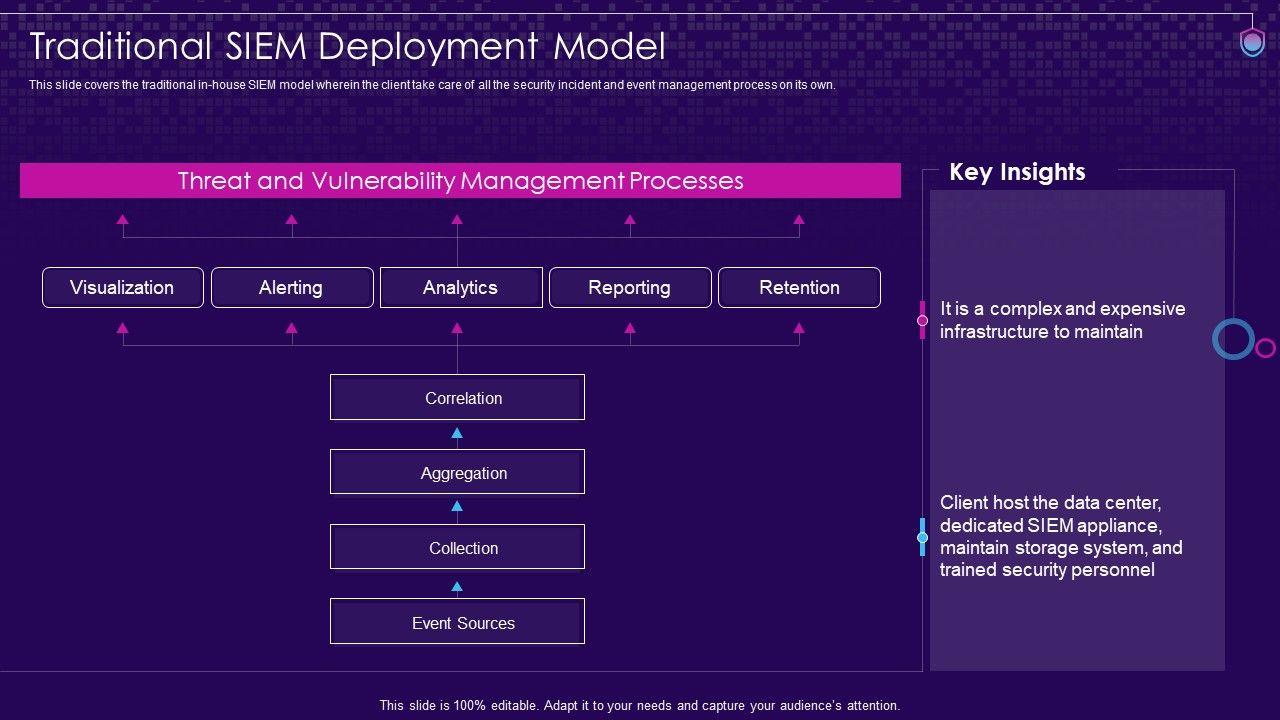Click the small pink ring decoration
This screenshot has width=1280, height=720.
coord(1265,348)
